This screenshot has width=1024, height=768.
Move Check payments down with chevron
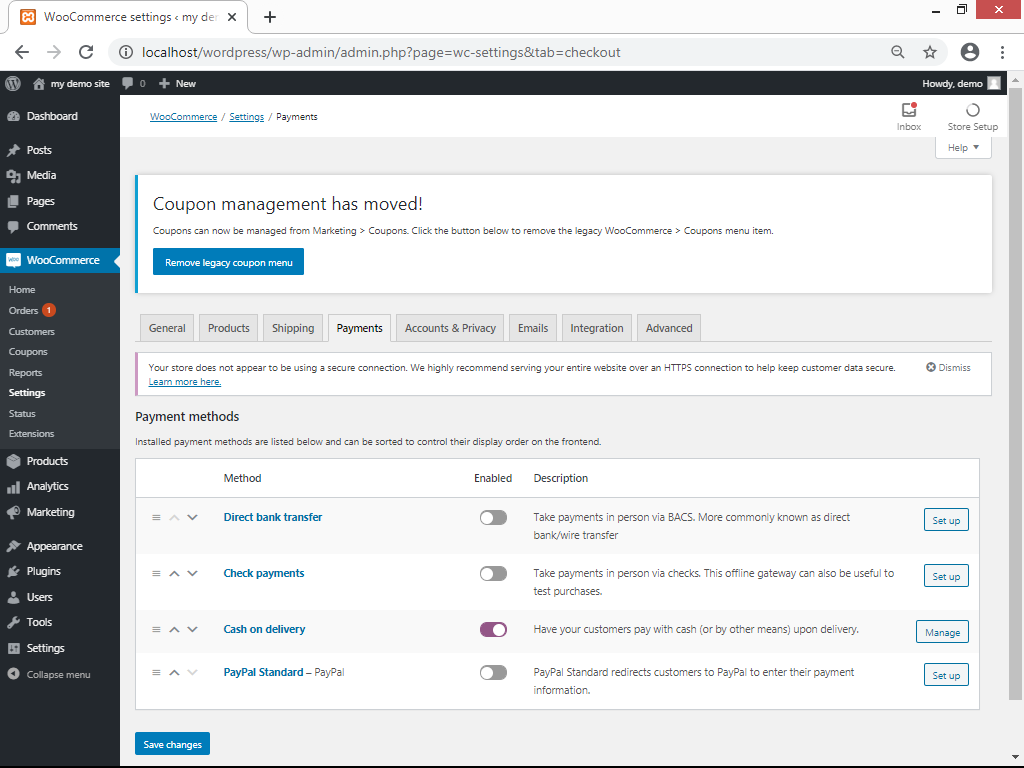click(192, 573)
